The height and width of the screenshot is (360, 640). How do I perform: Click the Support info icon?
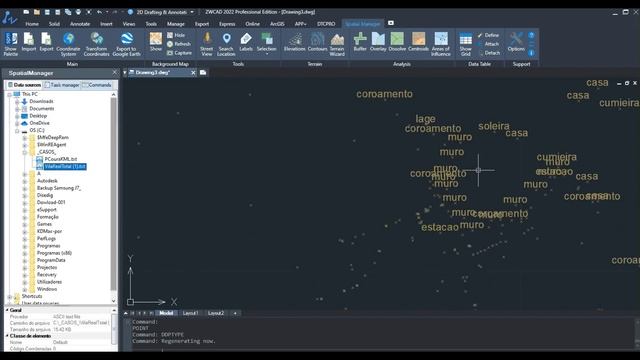pyautogui.click(x=531, y=53)
